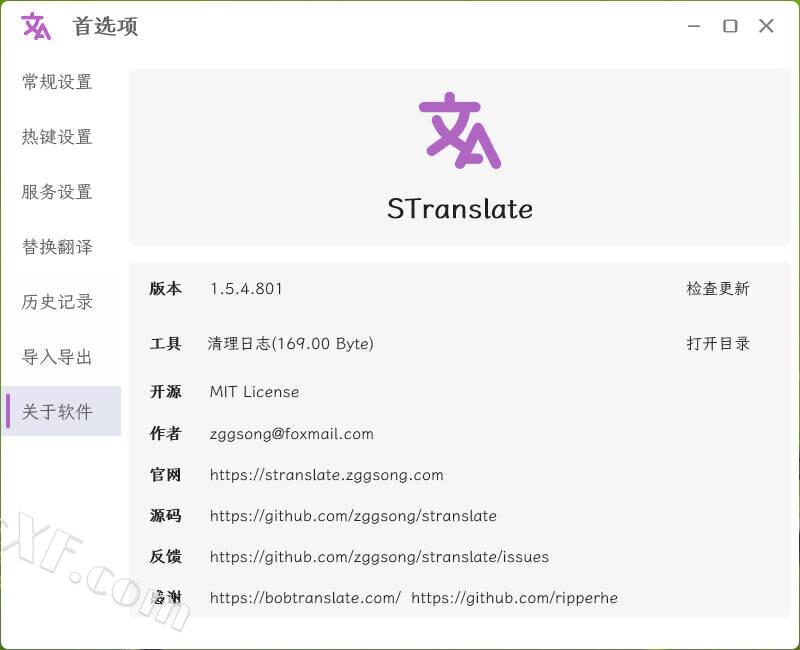This screenshot has height=650, width=800.
Task: Click the 检查更新 button
Action: click(717, 289)
